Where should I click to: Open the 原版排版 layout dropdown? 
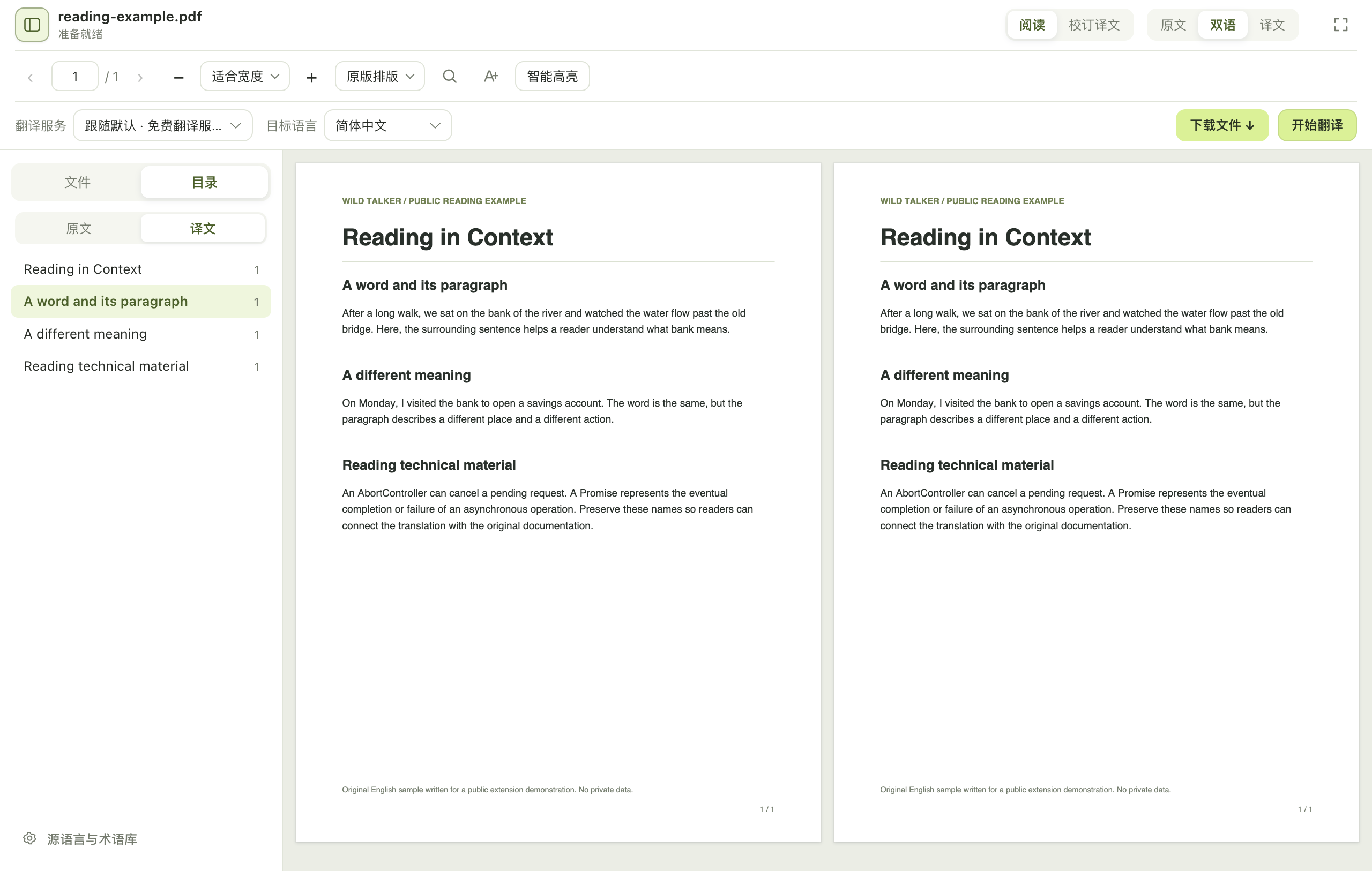[x=380, y=77]
